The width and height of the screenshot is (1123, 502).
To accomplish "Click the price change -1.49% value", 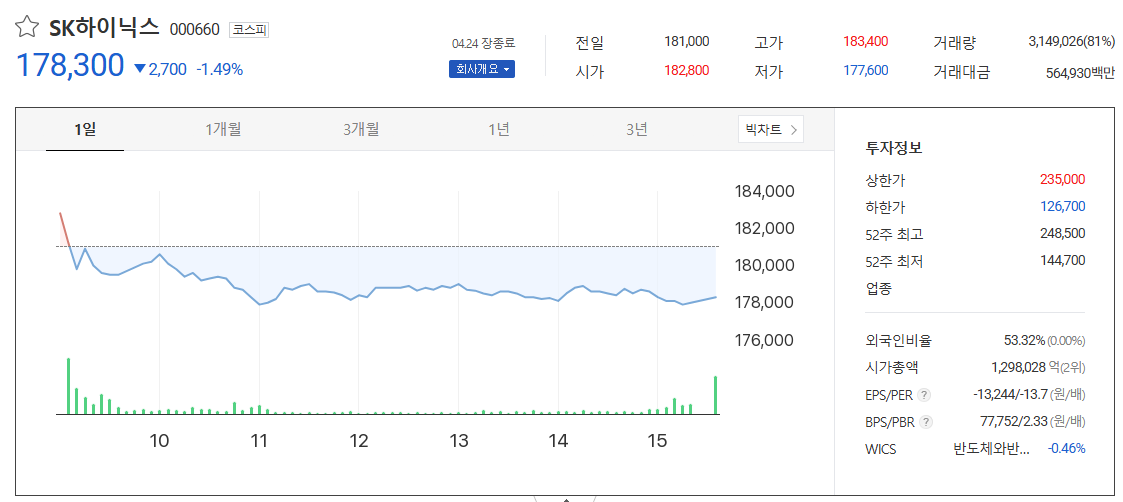I will (219, 69).
